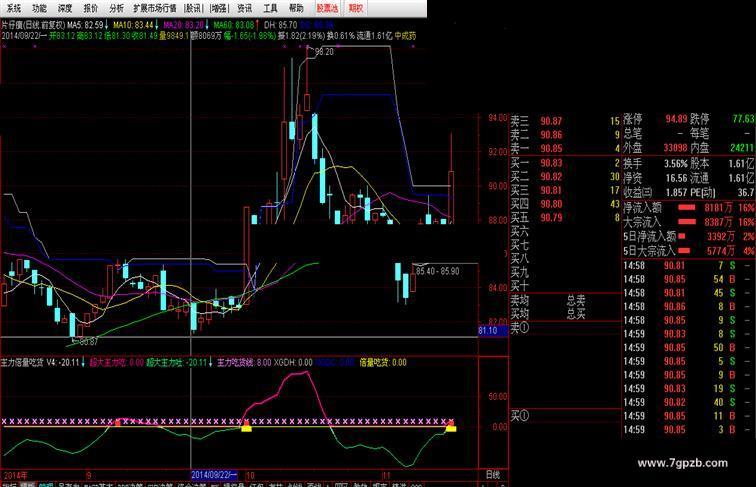Click the 5日大宗流入 5774万 row

click(689, 251)
